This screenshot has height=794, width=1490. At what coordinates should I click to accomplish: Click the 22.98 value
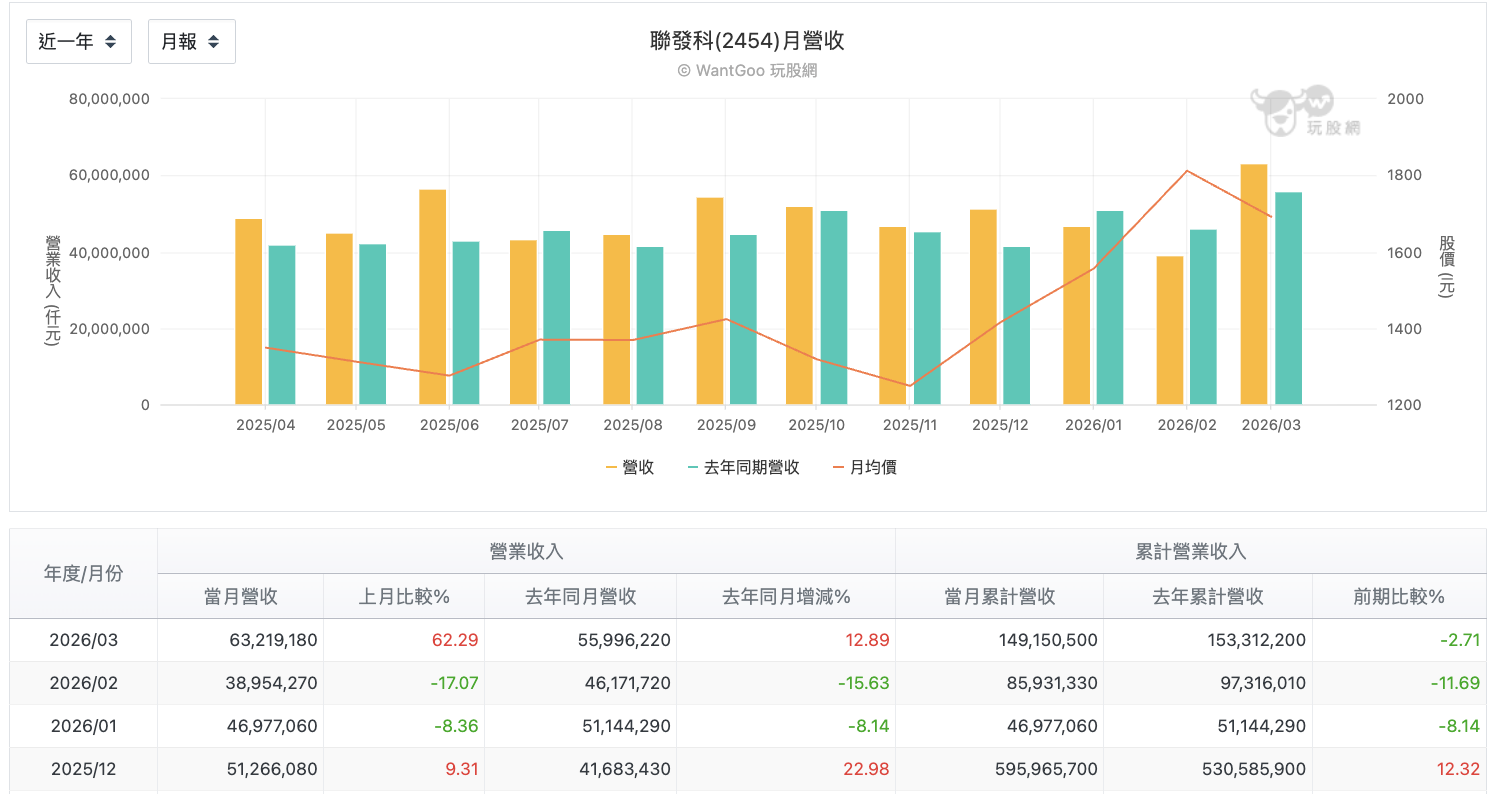click(866, 769)
